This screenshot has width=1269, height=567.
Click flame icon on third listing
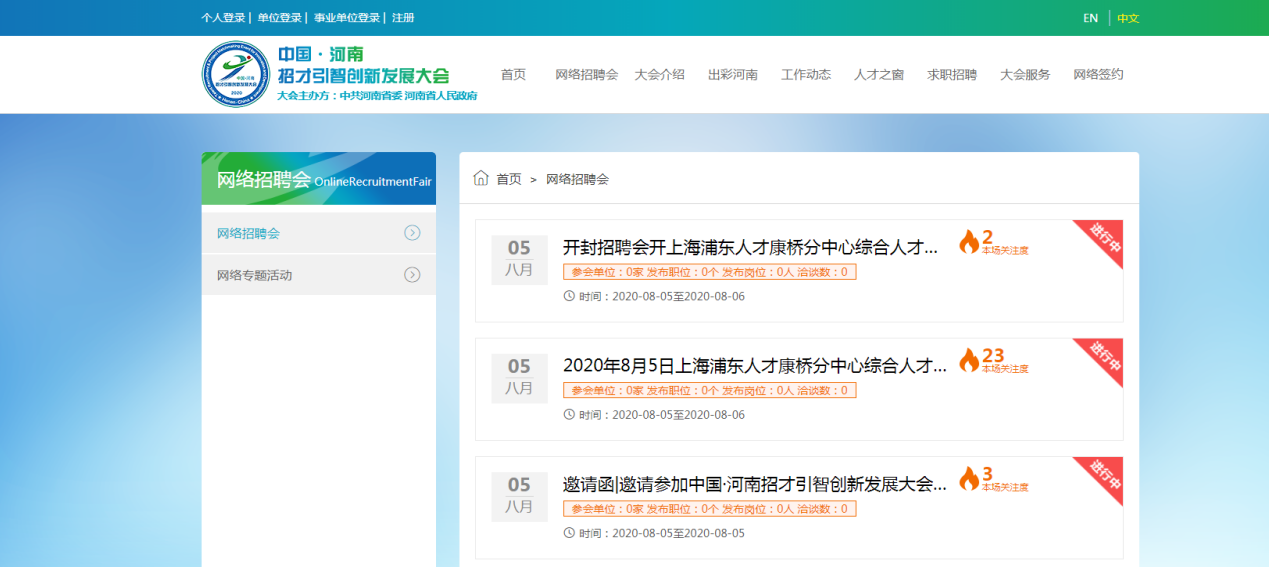(968, 479)
